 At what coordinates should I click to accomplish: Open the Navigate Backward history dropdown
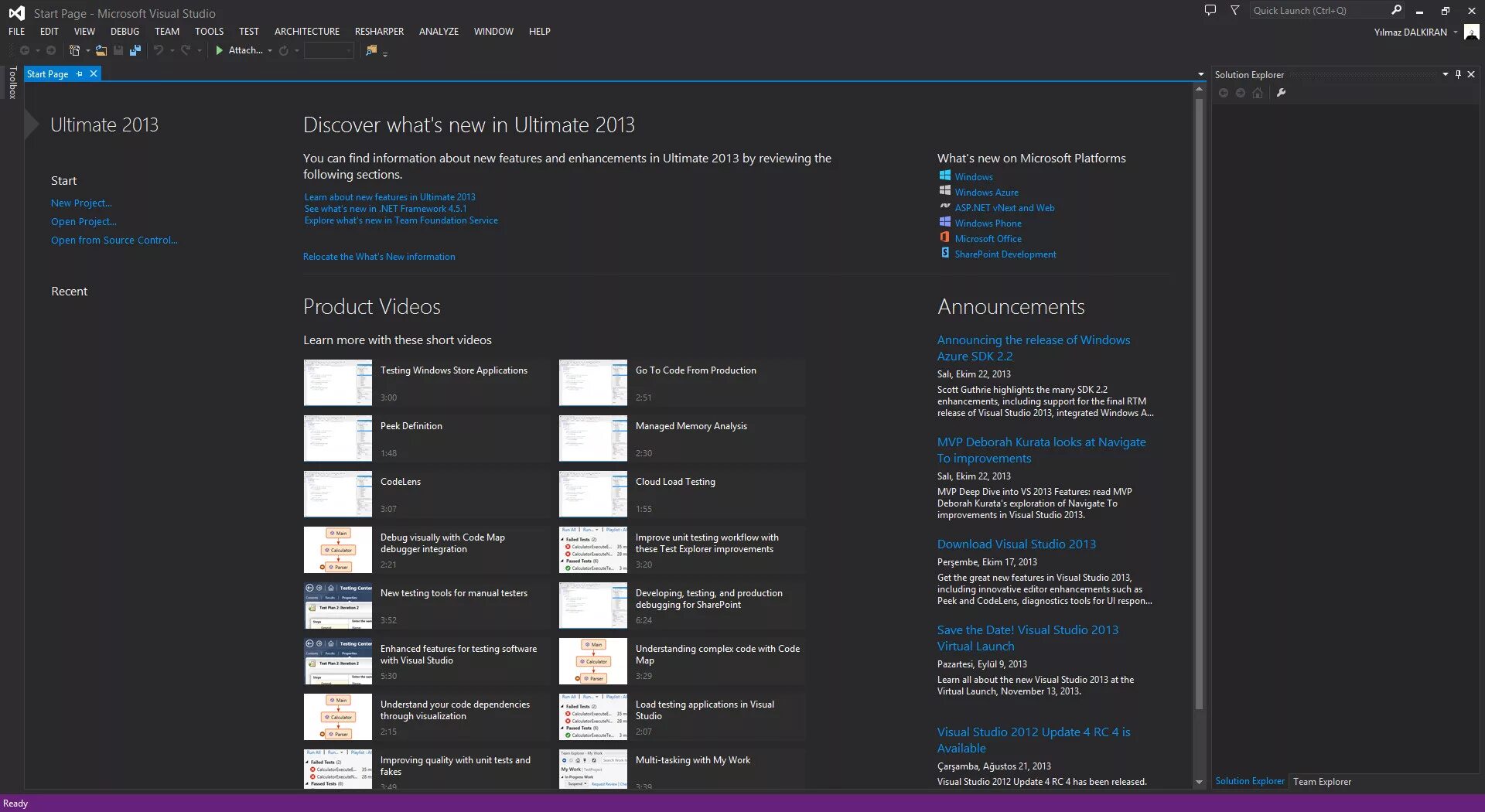(38, 51)
